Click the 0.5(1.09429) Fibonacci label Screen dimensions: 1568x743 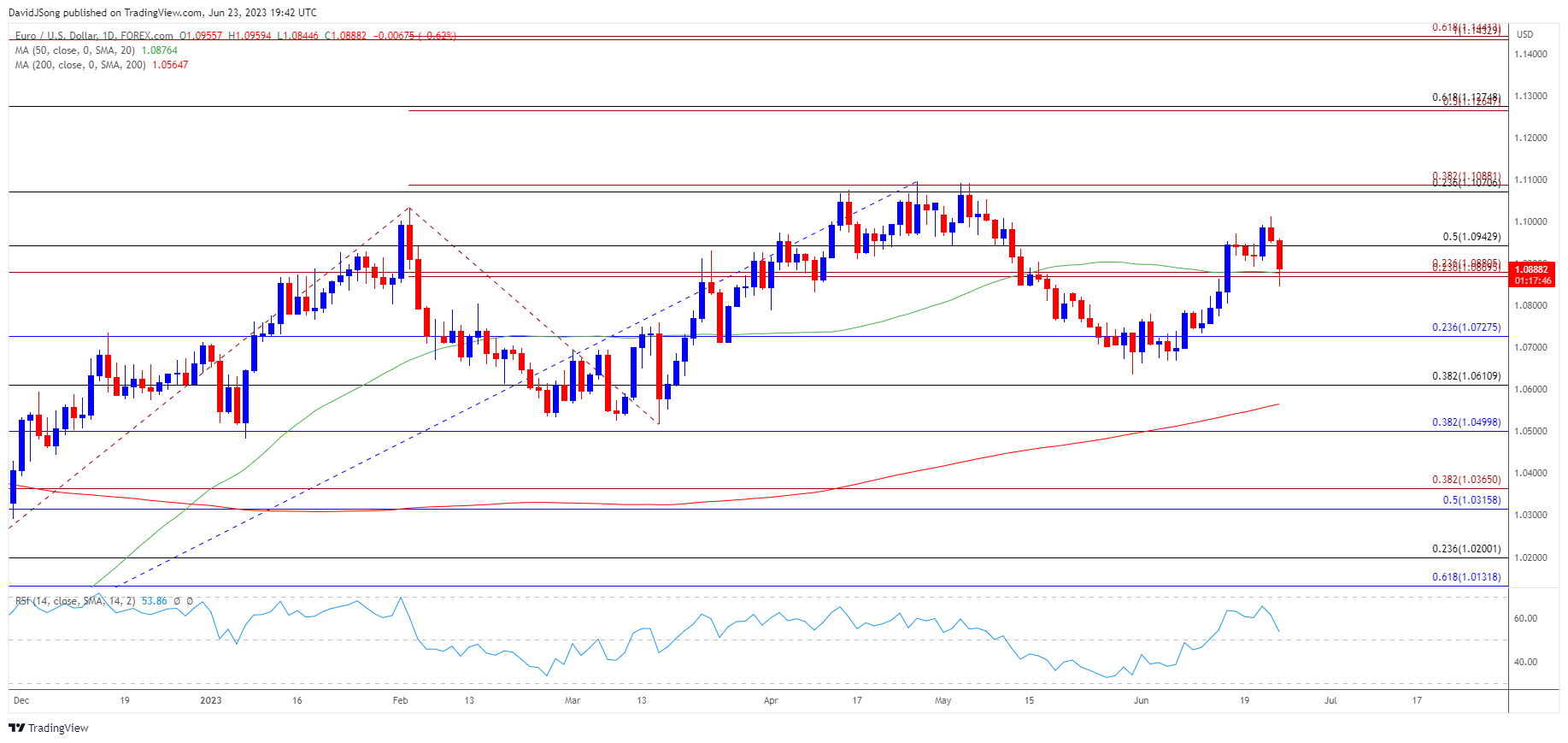(x=1471, y=237)
